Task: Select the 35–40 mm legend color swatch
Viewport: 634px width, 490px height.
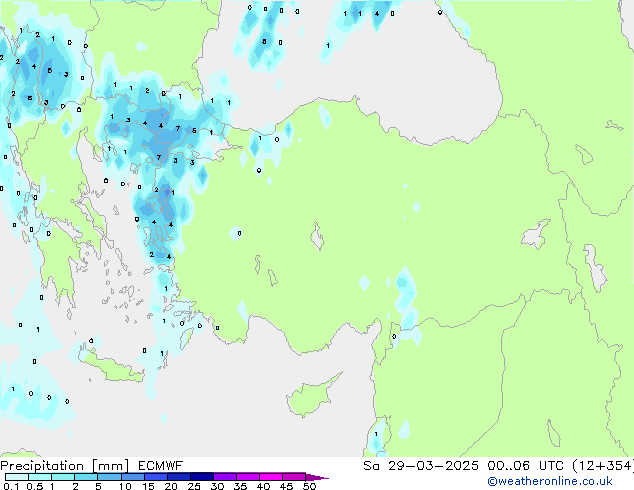Action: (x=248, y=477)
